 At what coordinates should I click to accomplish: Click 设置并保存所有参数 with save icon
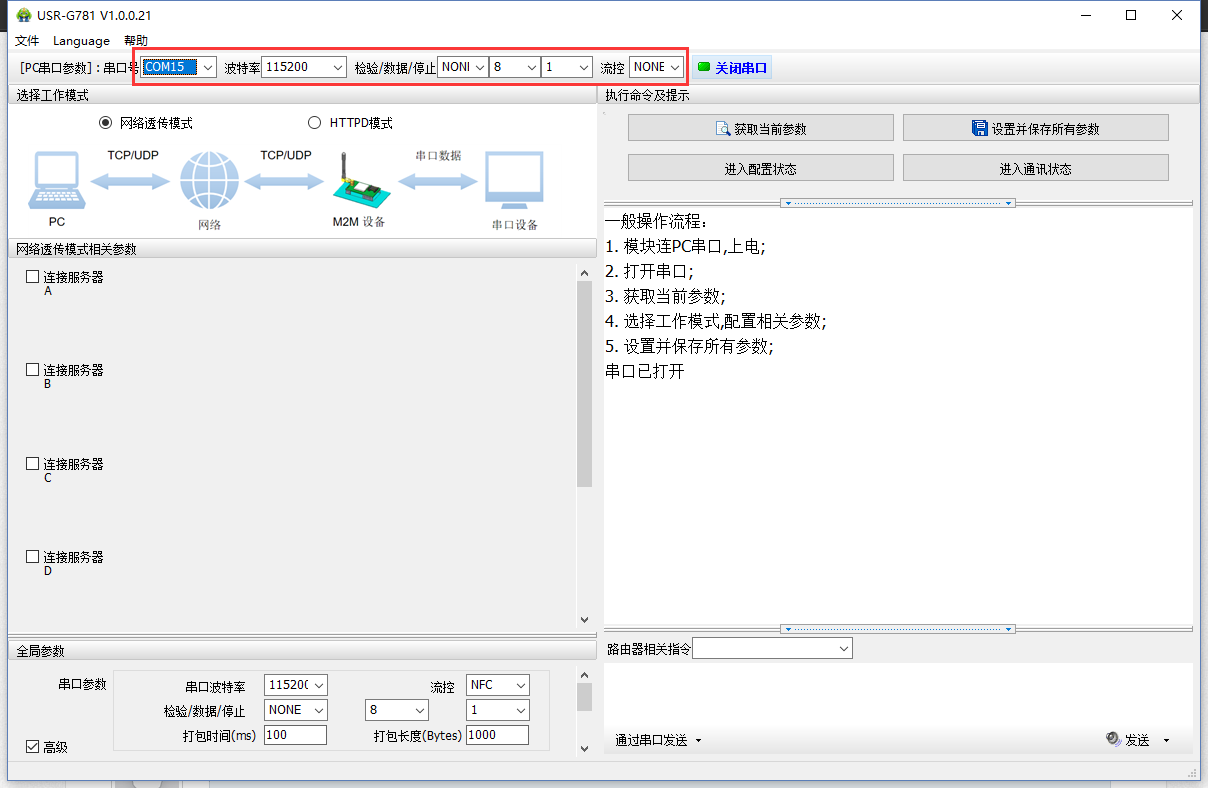1035,128
